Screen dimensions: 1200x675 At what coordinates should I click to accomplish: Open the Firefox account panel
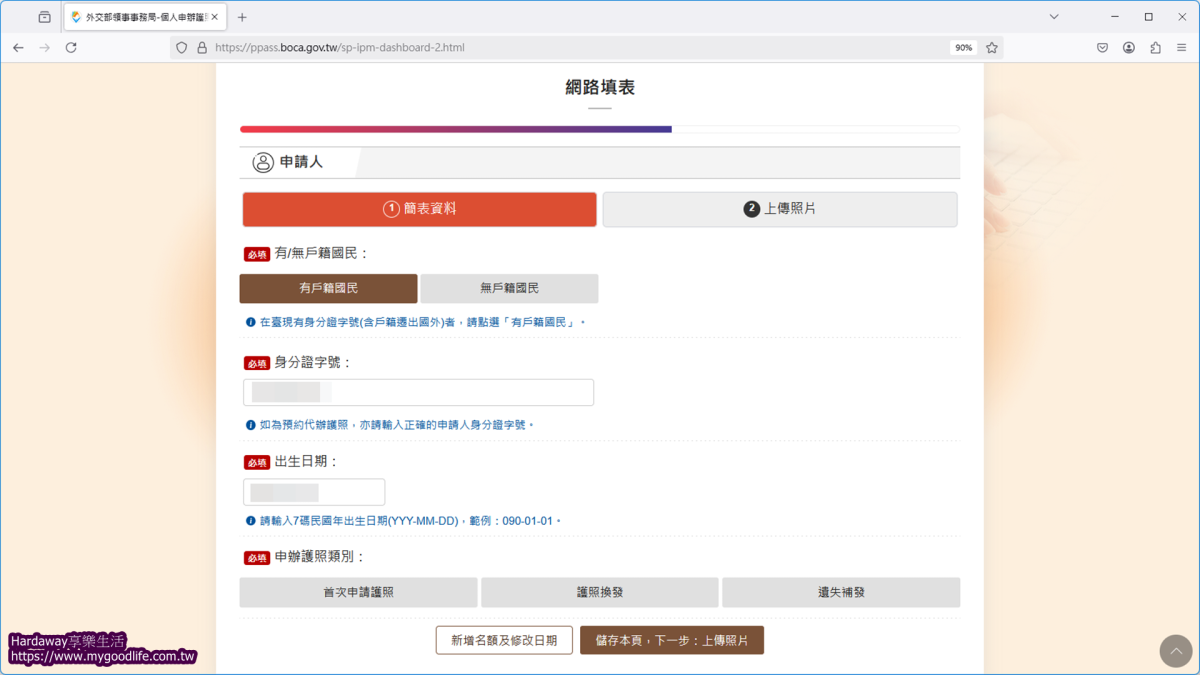point(1129,47)
